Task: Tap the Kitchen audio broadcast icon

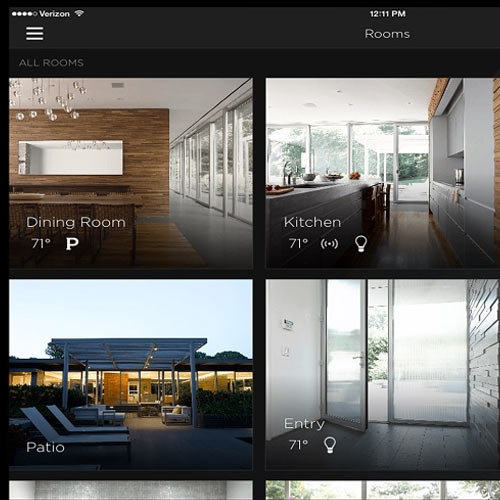Action: click(329, 244)
